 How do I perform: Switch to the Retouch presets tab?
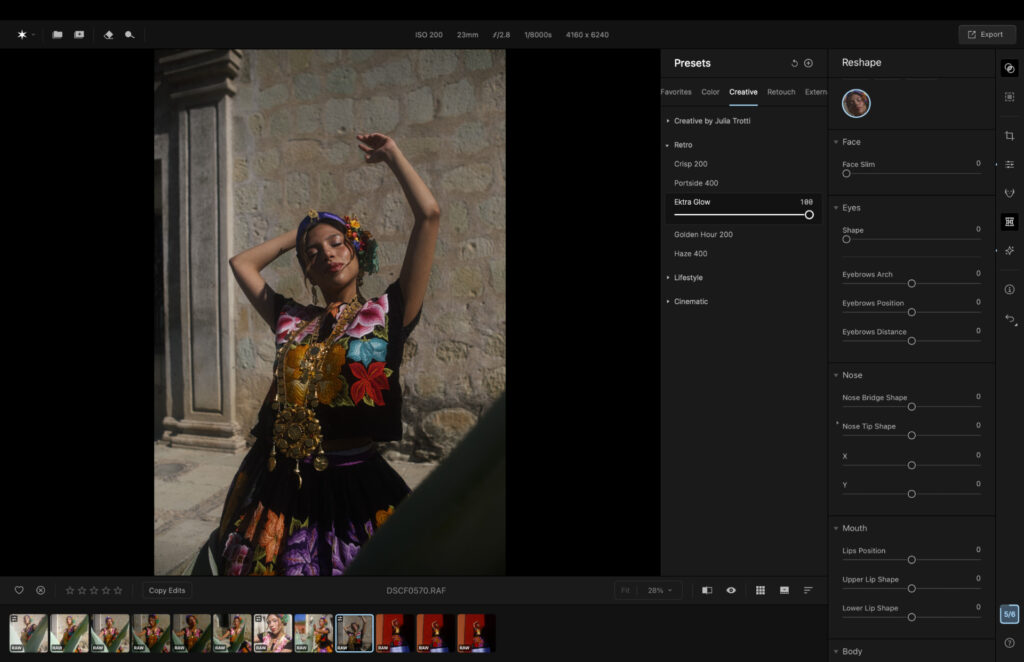(781, 92)
